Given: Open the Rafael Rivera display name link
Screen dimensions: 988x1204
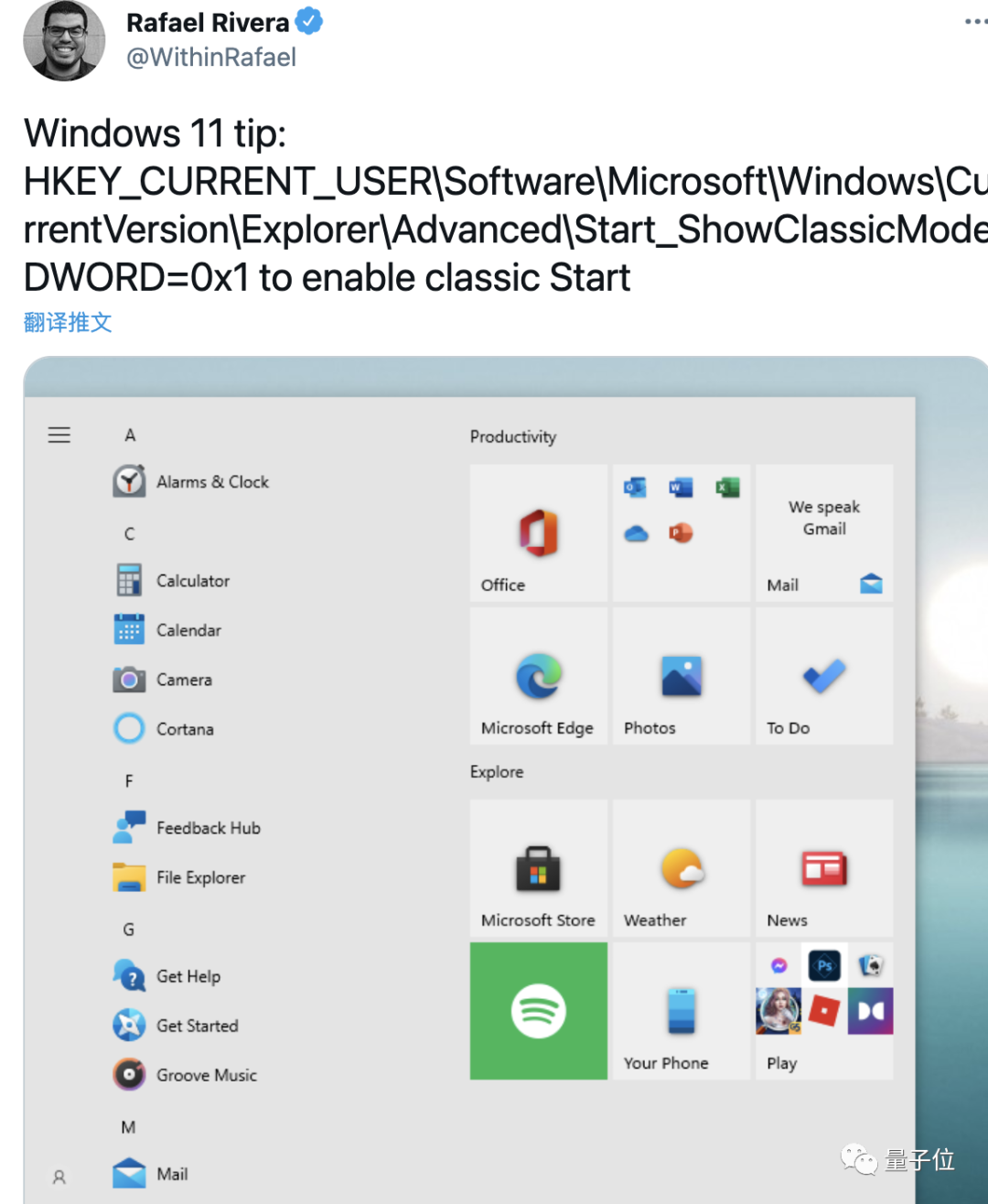Looking at the screenshot, I should tap(208, 22).
